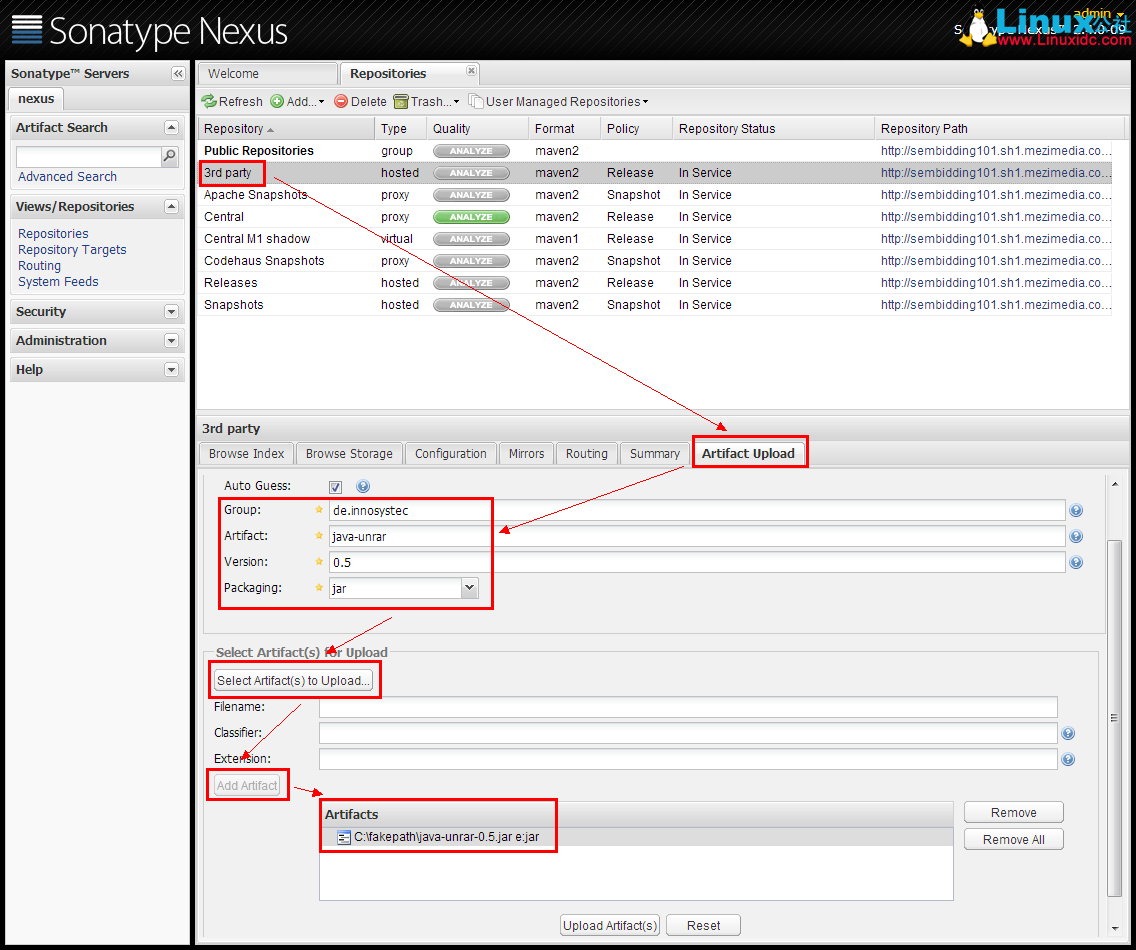Image resolution: width=1136 pixels, height=950 pixels.
Task: Open the Advanced Search link
Action: (x=67, y=177)
